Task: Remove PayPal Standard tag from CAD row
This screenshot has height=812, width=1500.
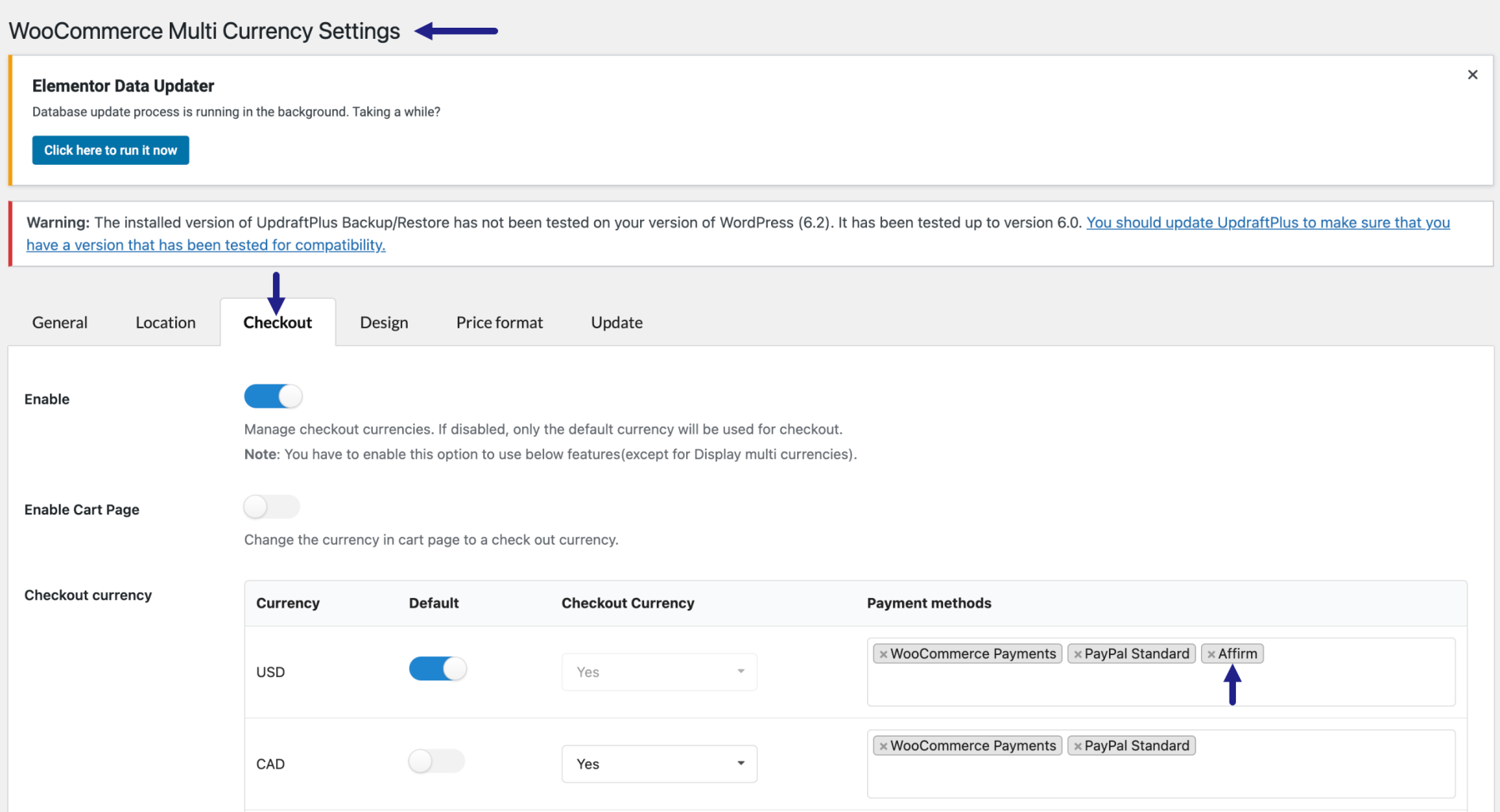Action: [x=1077, y=746]
